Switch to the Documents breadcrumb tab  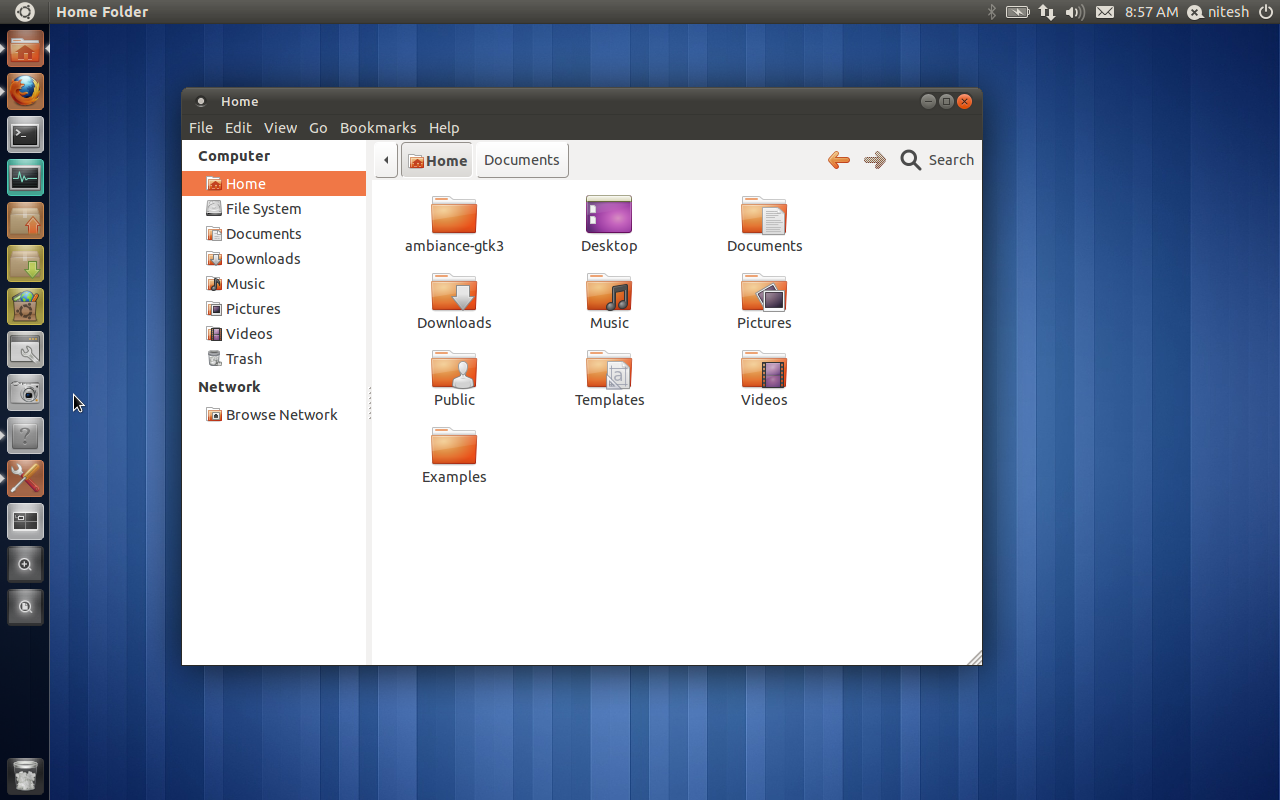pos(521,159)
